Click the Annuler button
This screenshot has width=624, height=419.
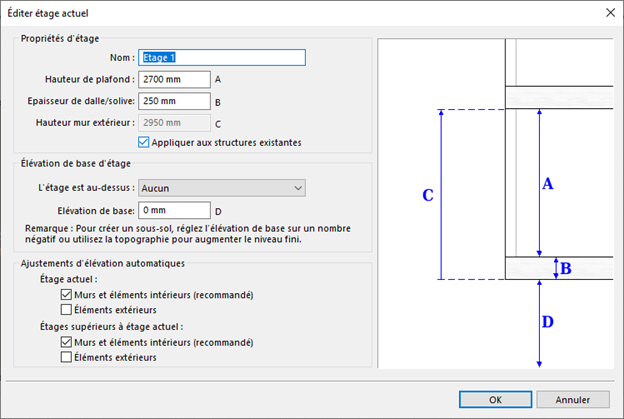click(573, 400)
